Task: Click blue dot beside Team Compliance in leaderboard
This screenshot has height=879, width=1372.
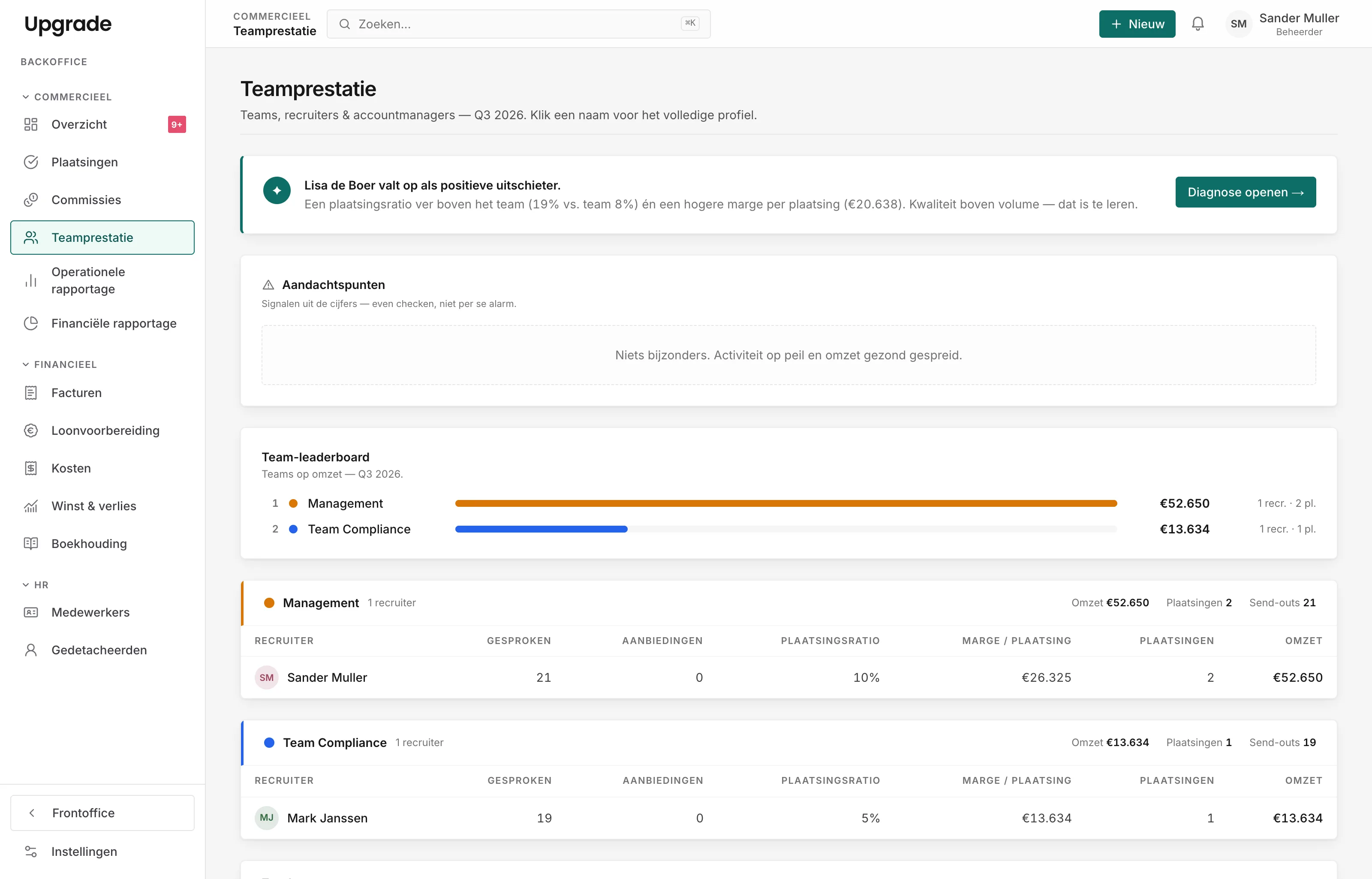Action: pyautogui.click(x=293, y=529)
